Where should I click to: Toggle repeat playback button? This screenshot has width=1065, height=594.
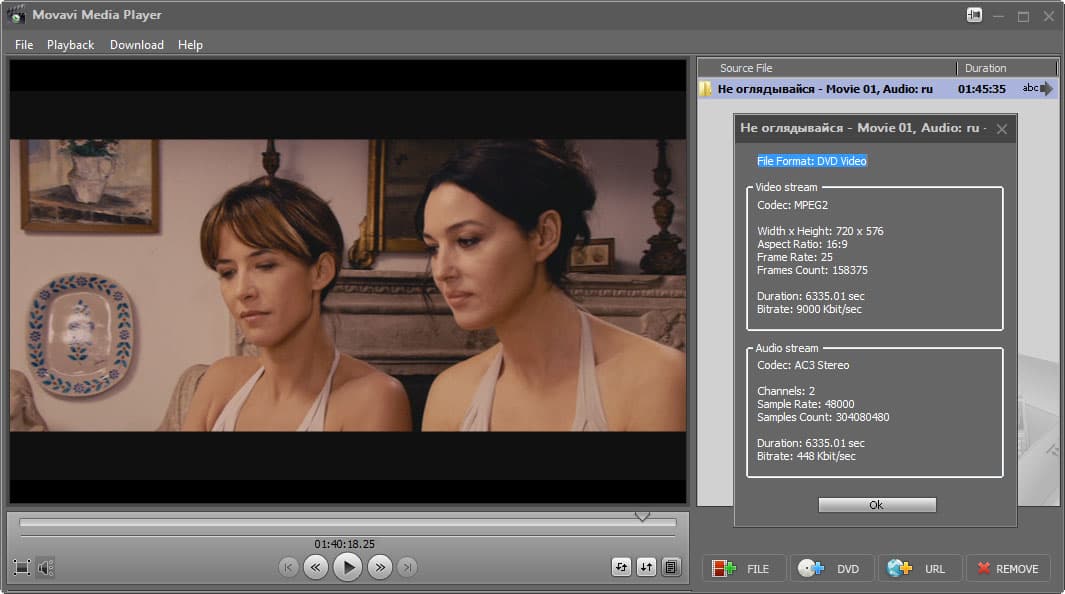621,568
